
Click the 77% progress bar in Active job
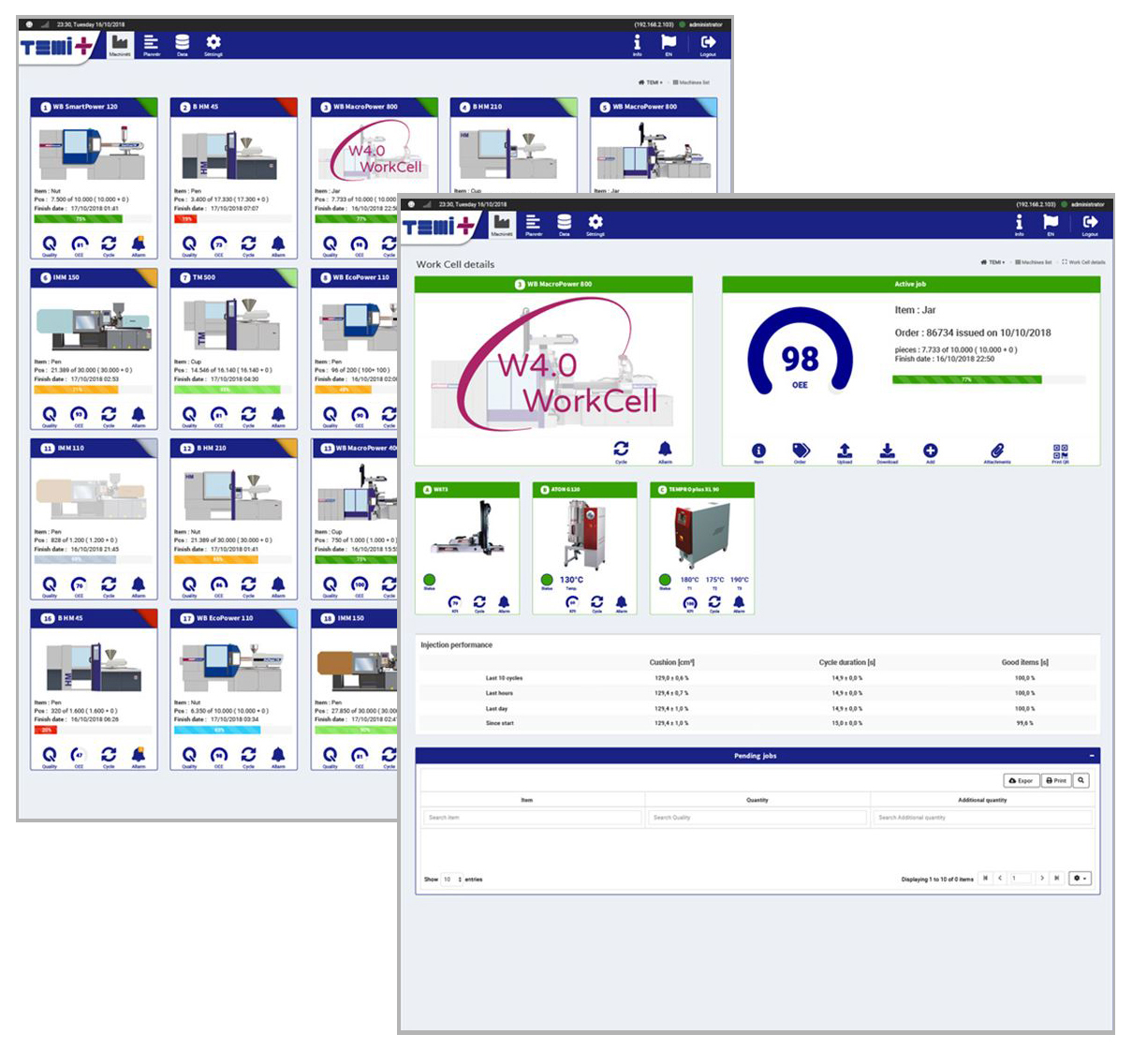pyautogui.click(x=989, y=379)
